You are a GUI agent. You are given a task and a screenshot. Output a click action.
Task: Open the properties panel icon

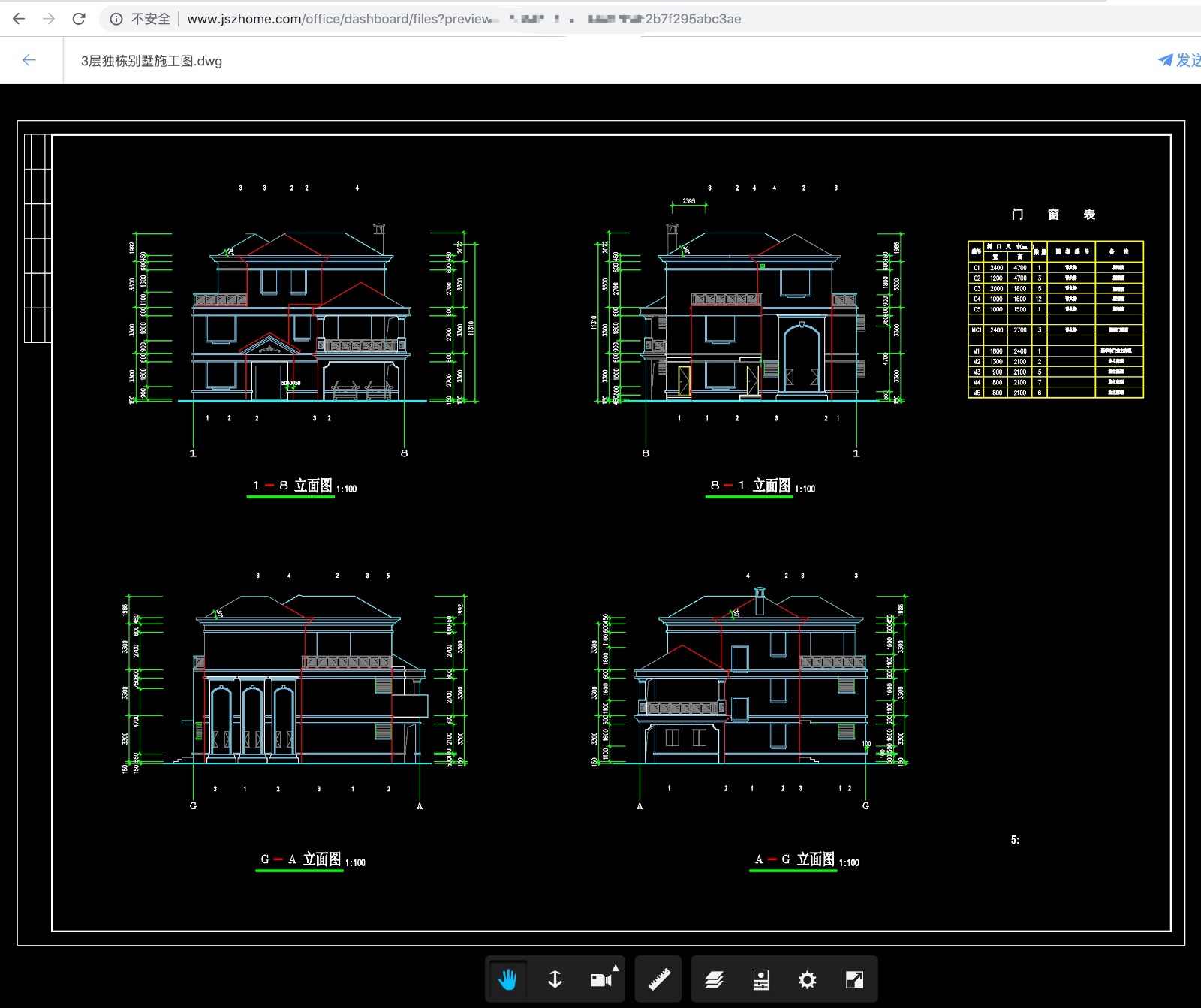[x=760, y=979]
